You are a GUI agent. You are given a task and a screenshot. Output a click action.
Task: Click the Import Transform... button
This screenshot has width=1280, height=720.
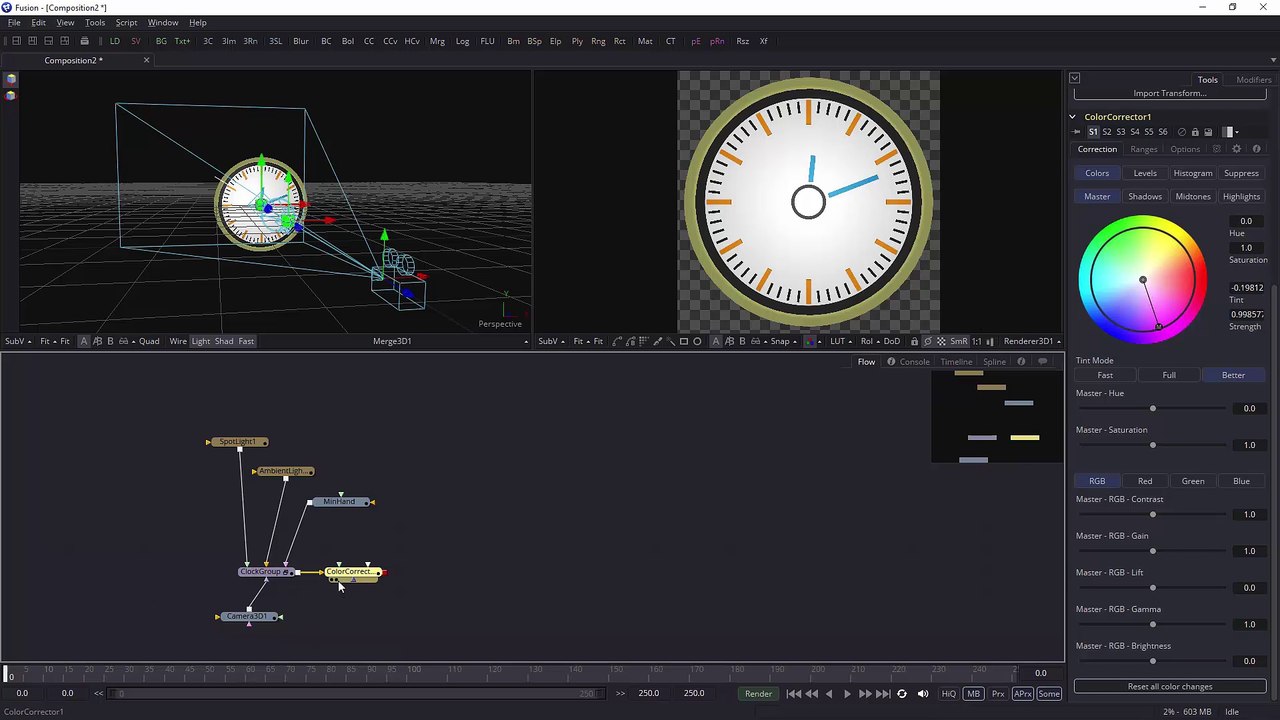pyautogui.click(x=1170, y=93)
